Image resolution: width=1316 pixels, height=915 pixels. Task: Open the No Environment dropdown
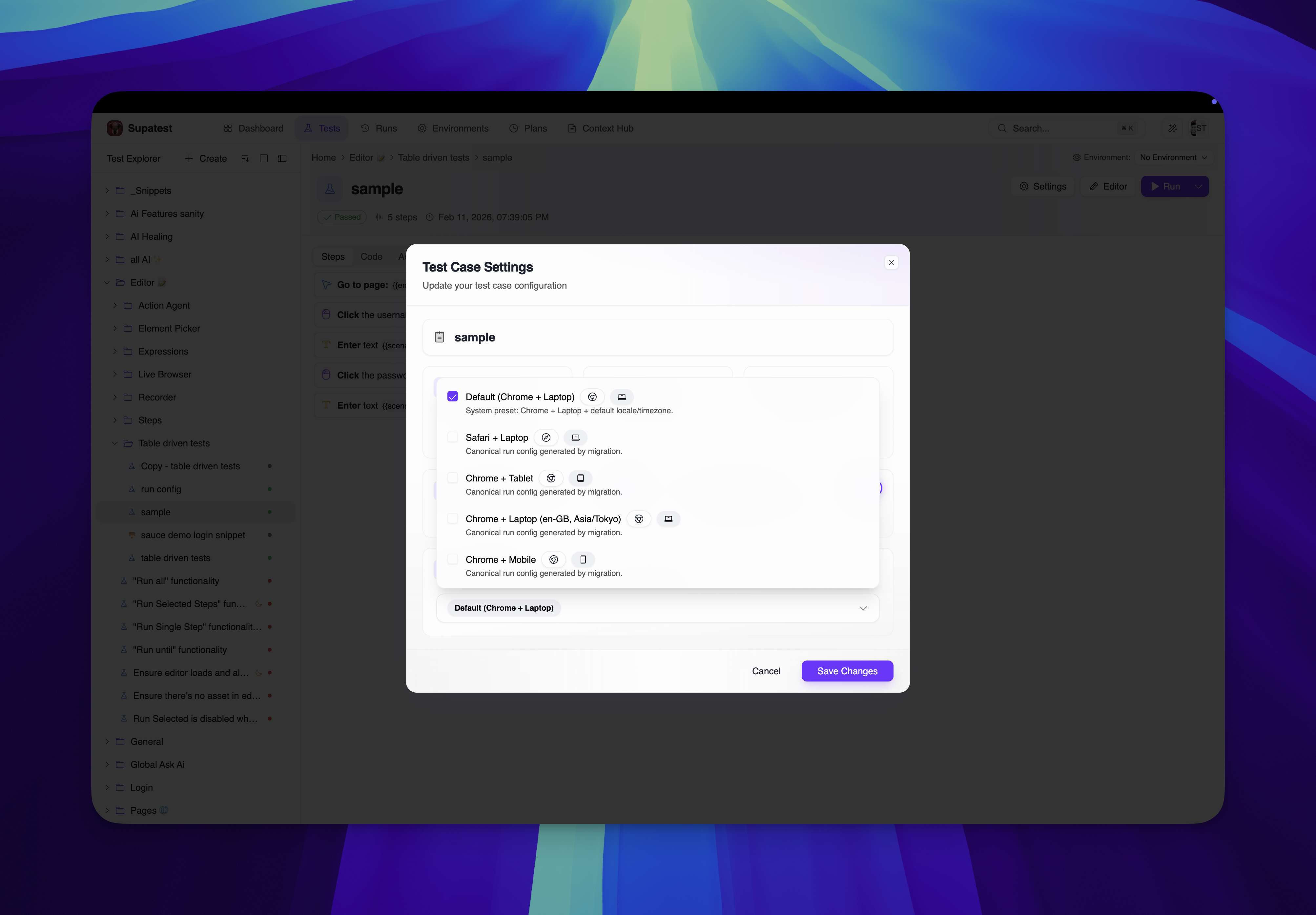tap(1173, 157)
